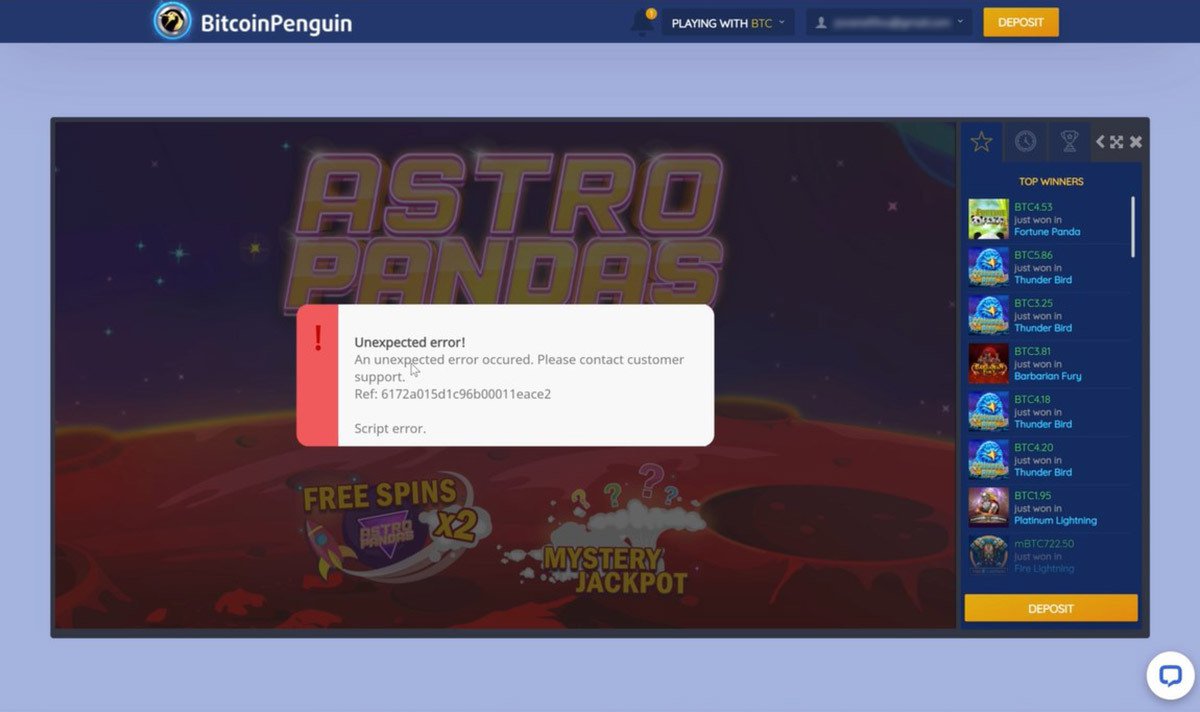The width and height of the screenshot is (1200, 712).
Task: Click the winners list scrollbar
Action: click(1133, 227)
